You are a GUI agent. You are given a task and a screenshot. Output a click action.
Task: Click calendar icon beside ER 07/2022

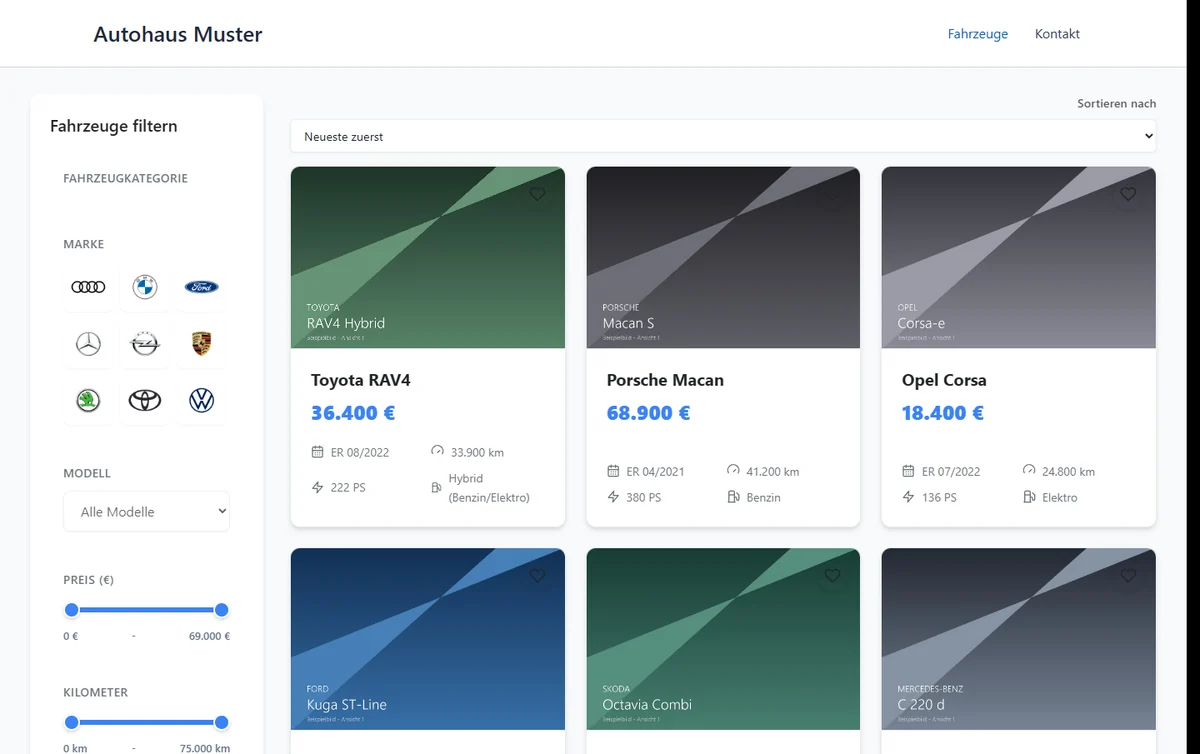tap(909, 471)
